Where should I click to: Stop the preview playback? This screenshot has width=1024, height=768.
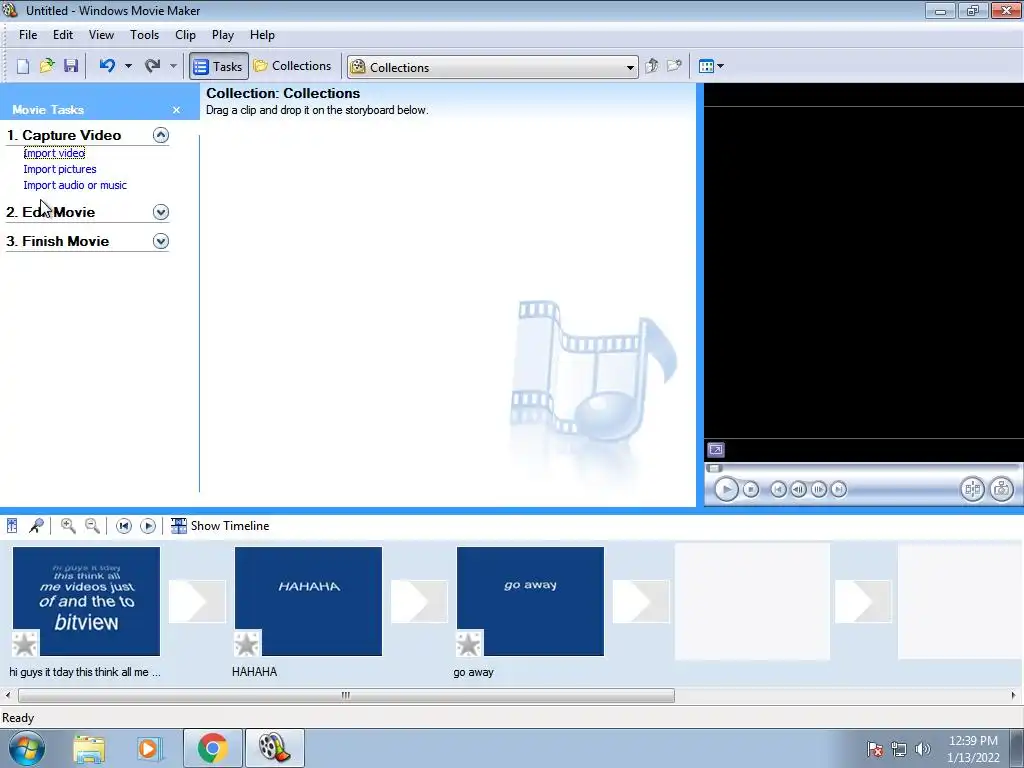(751, 489)
